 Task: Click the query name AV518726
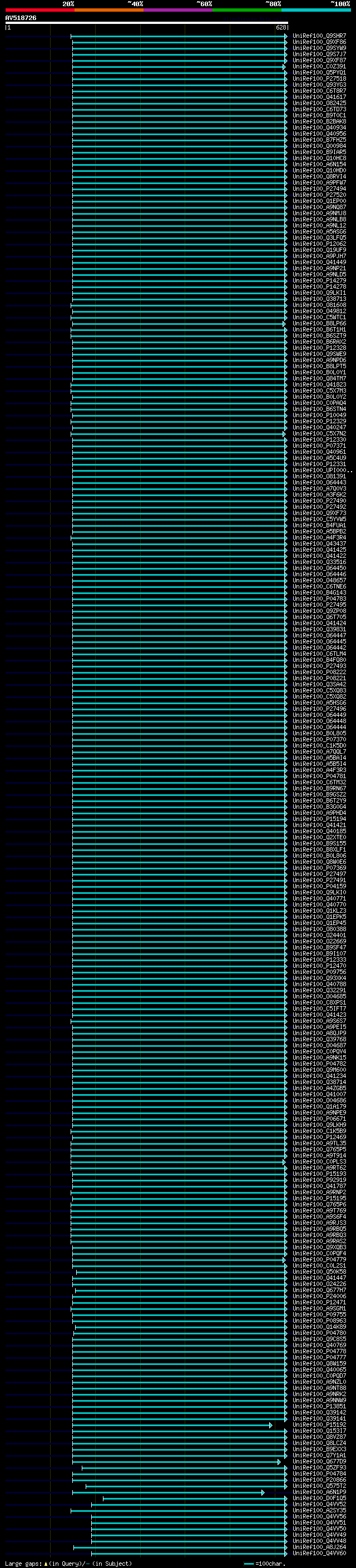pos(21,18)
